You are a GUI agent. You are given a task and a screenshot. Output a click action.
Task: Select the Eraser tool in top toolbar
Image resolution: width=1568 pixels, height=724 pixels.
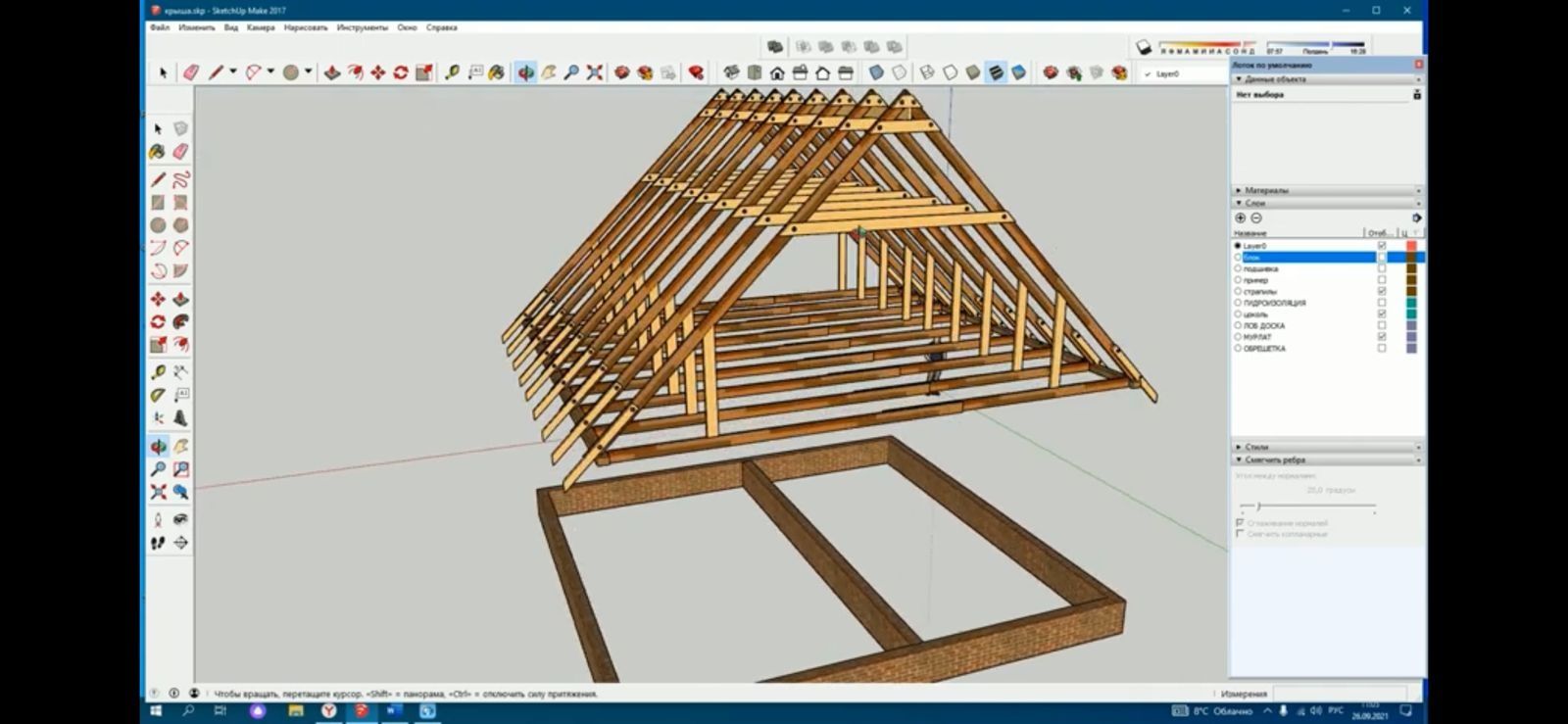[191, 72]
